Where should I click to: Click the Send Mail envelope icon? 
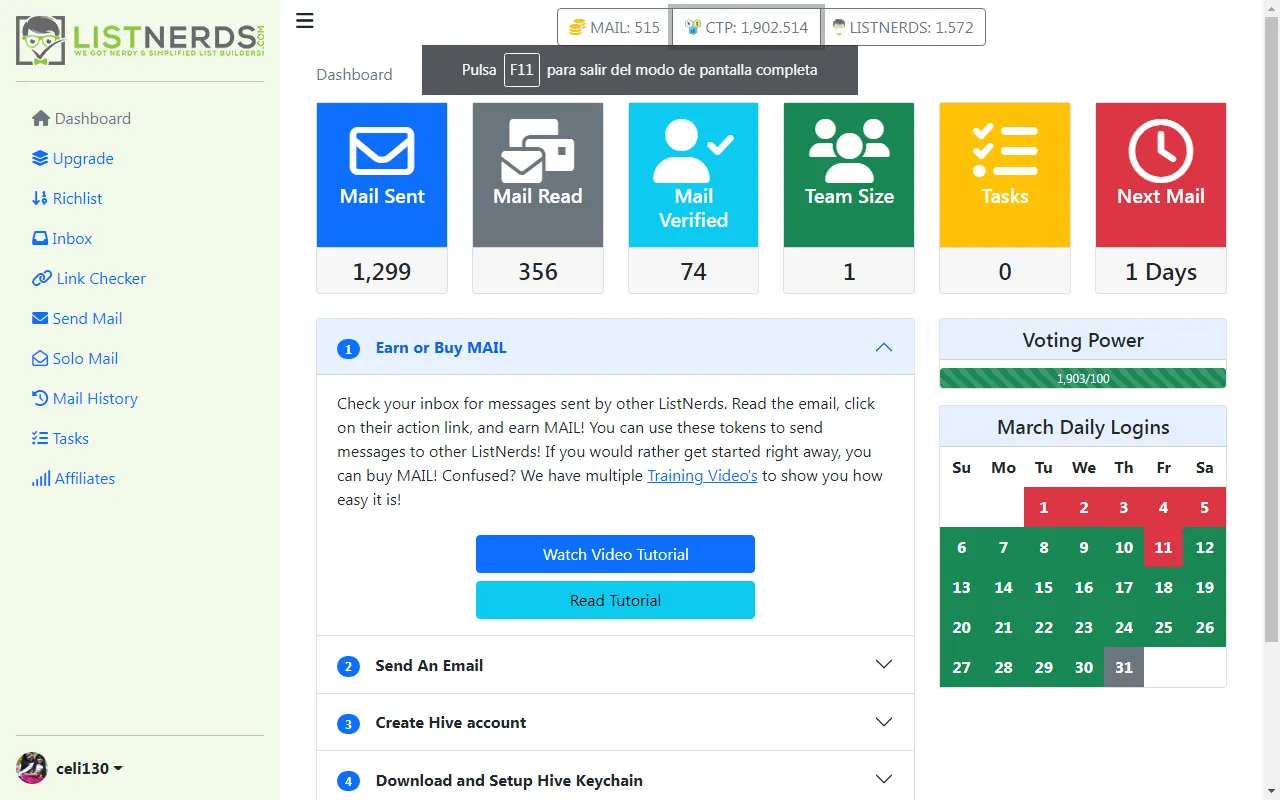tap(40, 318)
